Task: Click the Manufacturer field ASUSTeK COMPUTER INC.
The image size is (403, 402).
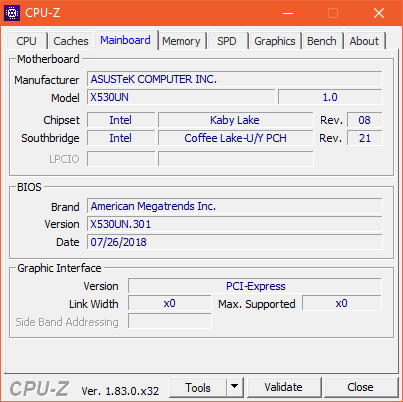Action: (x=235, y=79)
